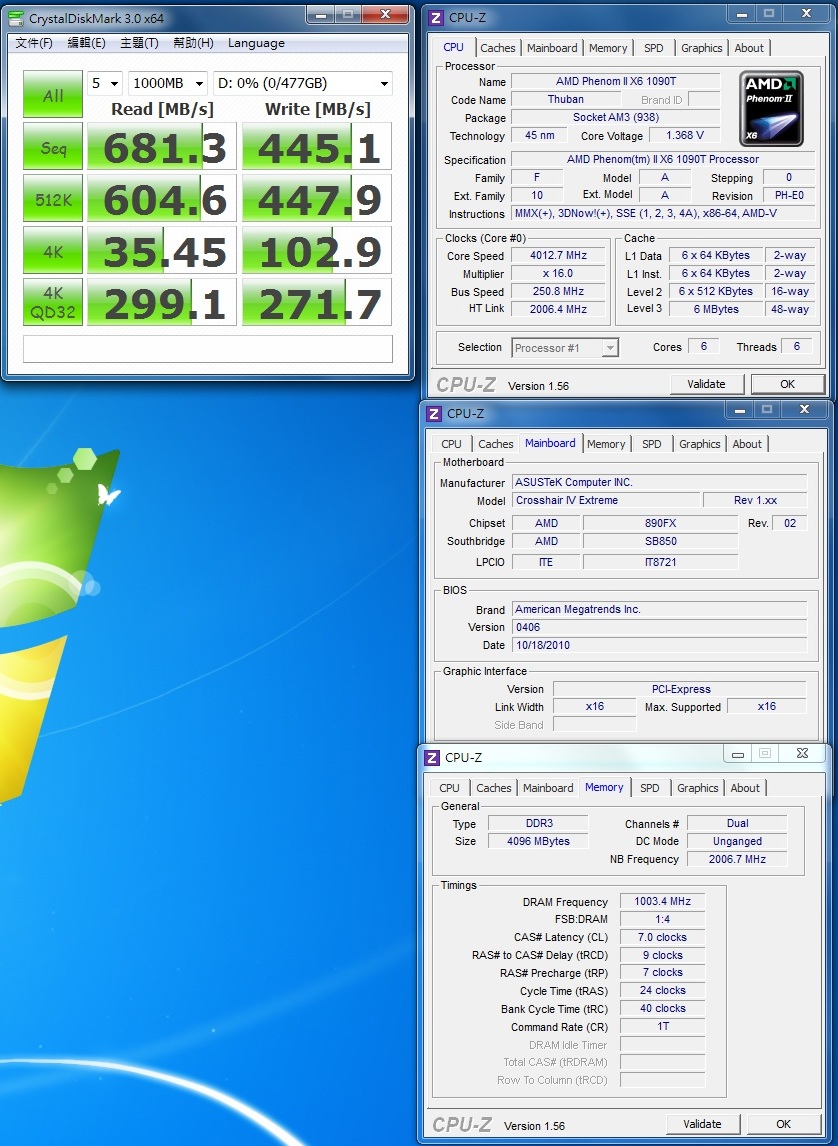Click the empty status text field in CrystalDiskMark
The width and height of the screenshot is (838, 1146).
click(x=207, y=348)
